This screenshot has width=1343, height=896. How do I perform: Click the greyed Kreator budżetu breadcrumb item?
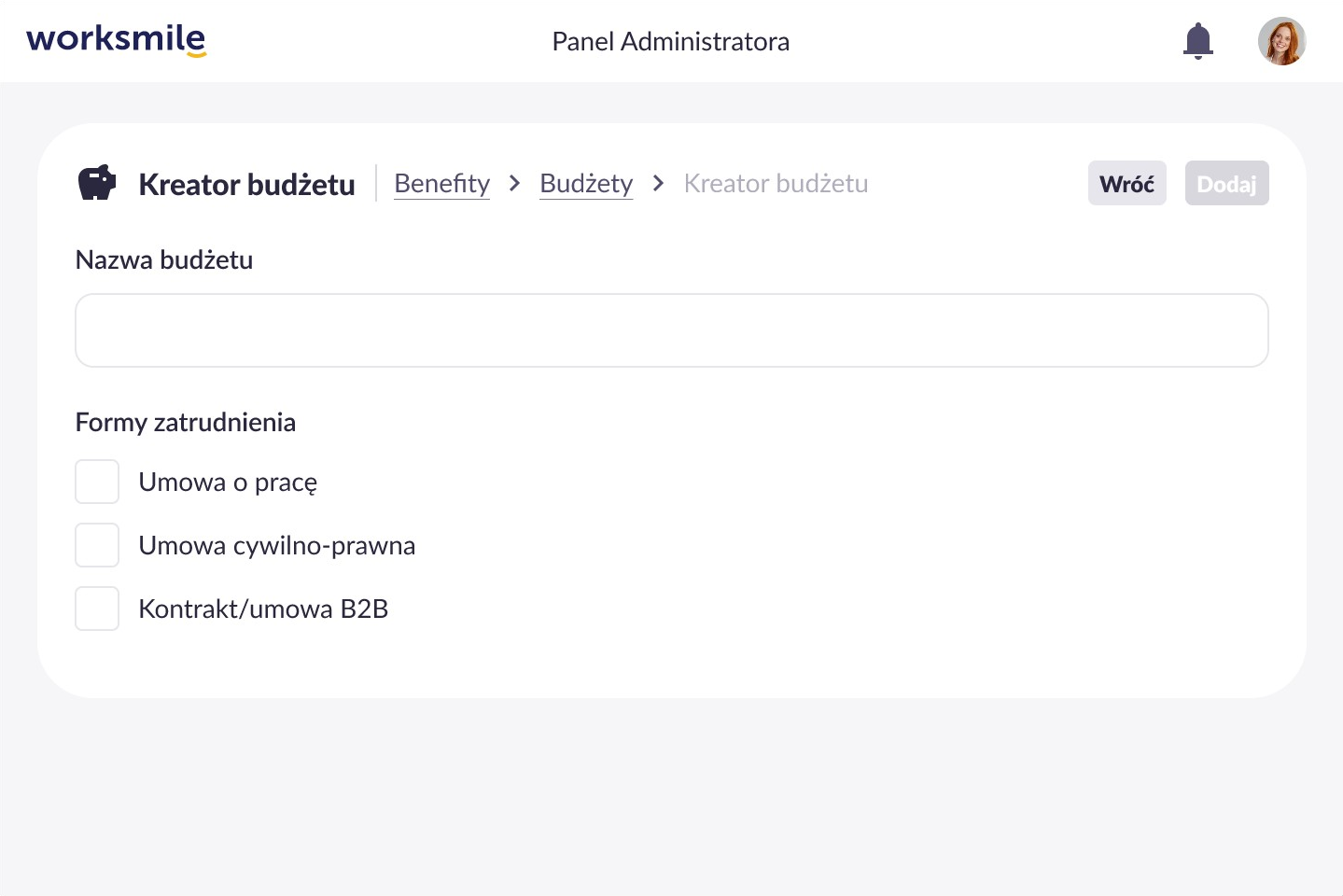coord(776,183)
